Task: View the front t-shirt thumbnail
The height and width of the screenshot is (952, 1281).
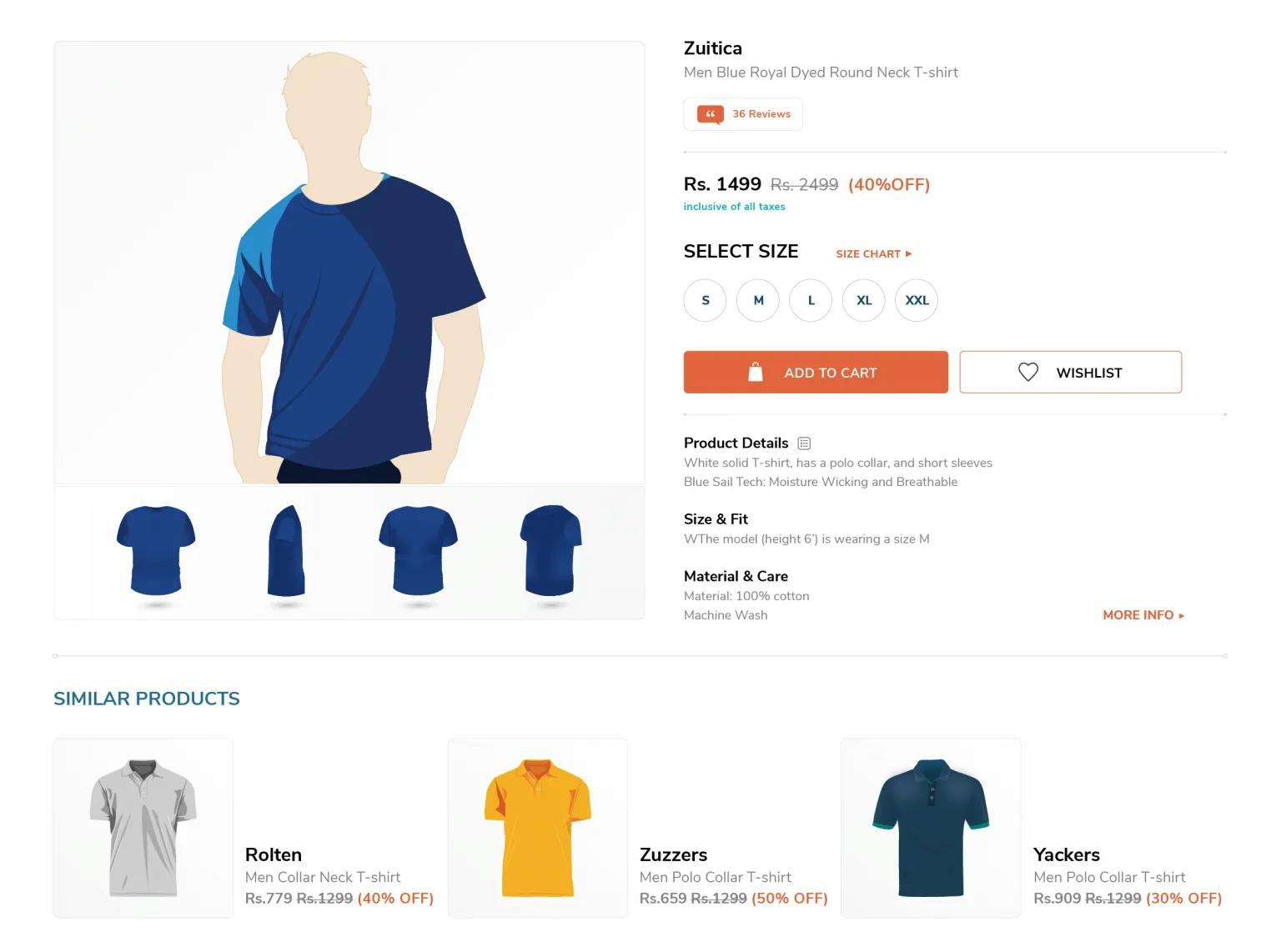Action: 156,552
